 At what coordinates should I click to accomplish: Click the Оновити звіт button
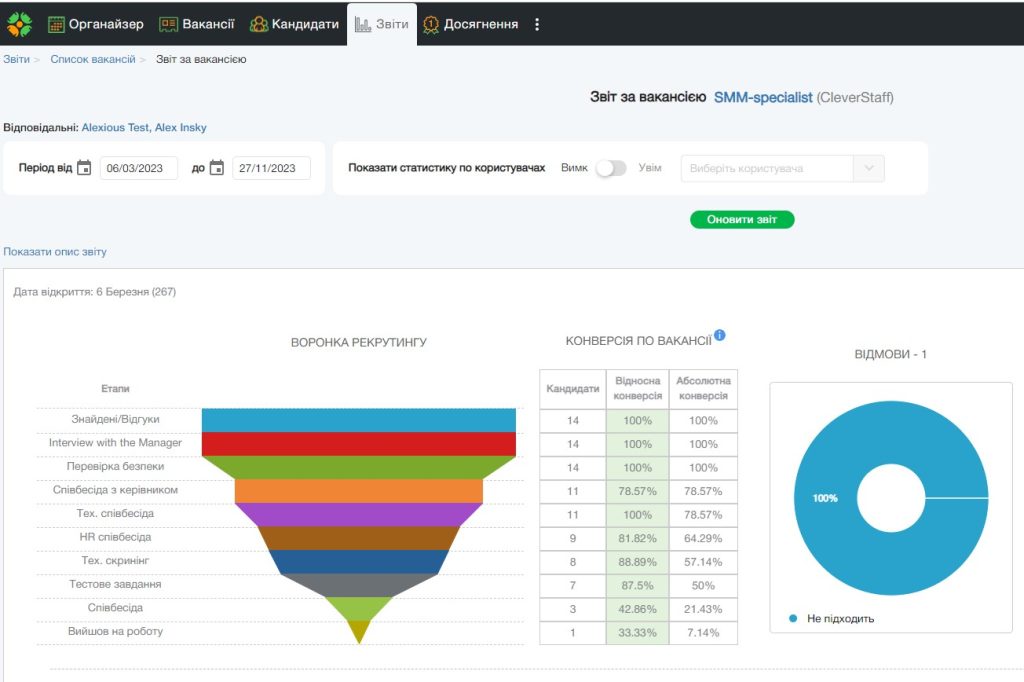742,220
